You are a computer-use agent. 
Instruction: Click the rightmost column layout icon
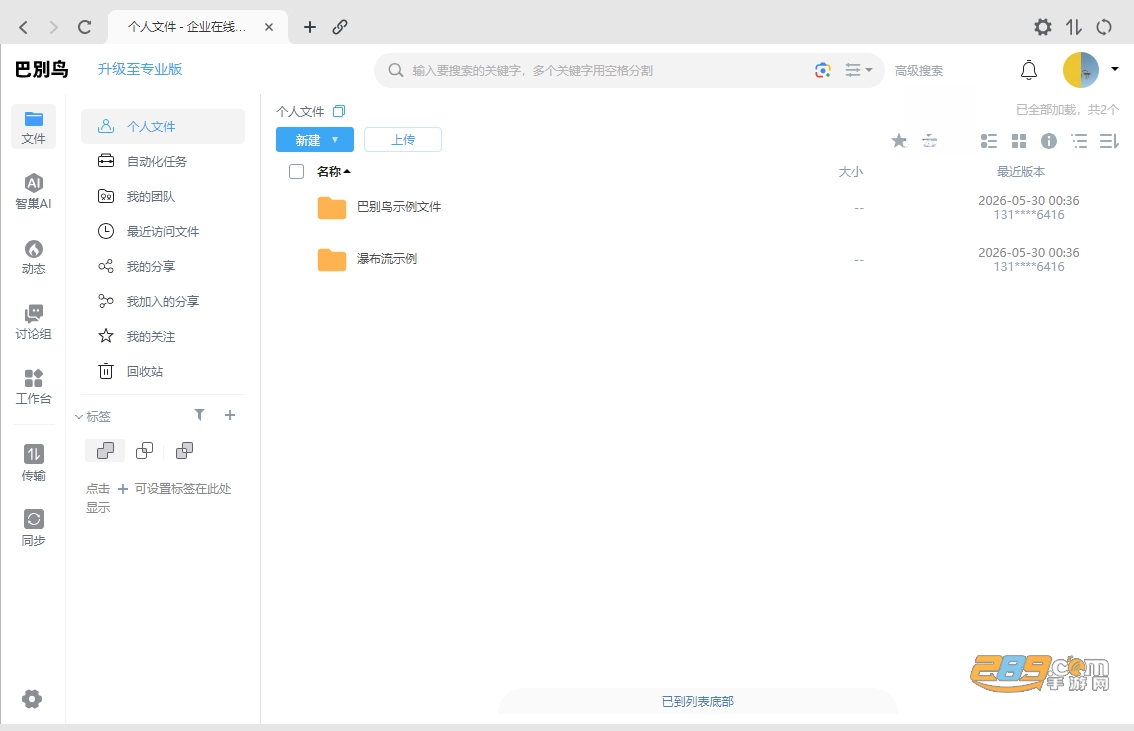[1109, 140]
